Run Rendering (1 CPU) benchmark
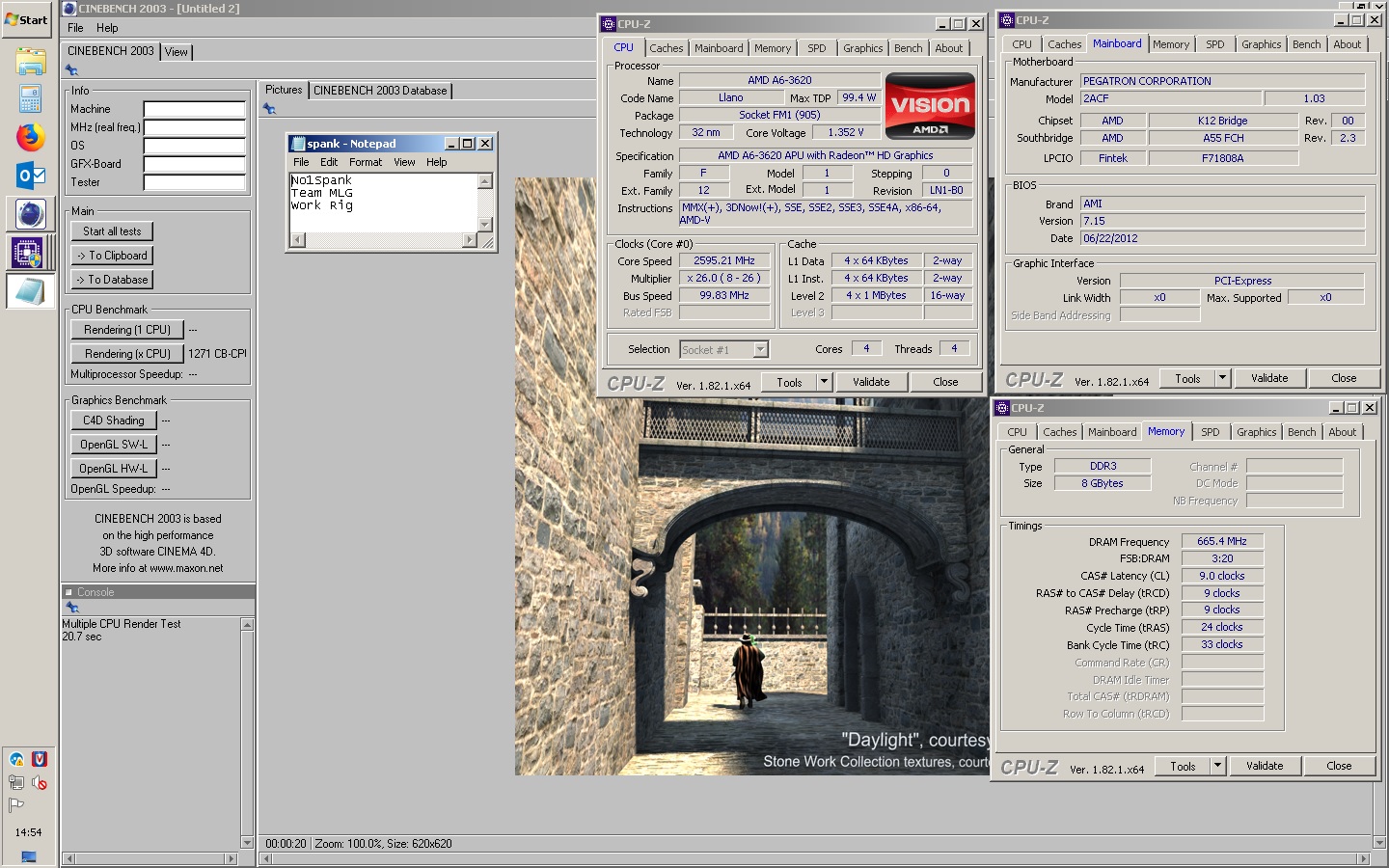 127,330
